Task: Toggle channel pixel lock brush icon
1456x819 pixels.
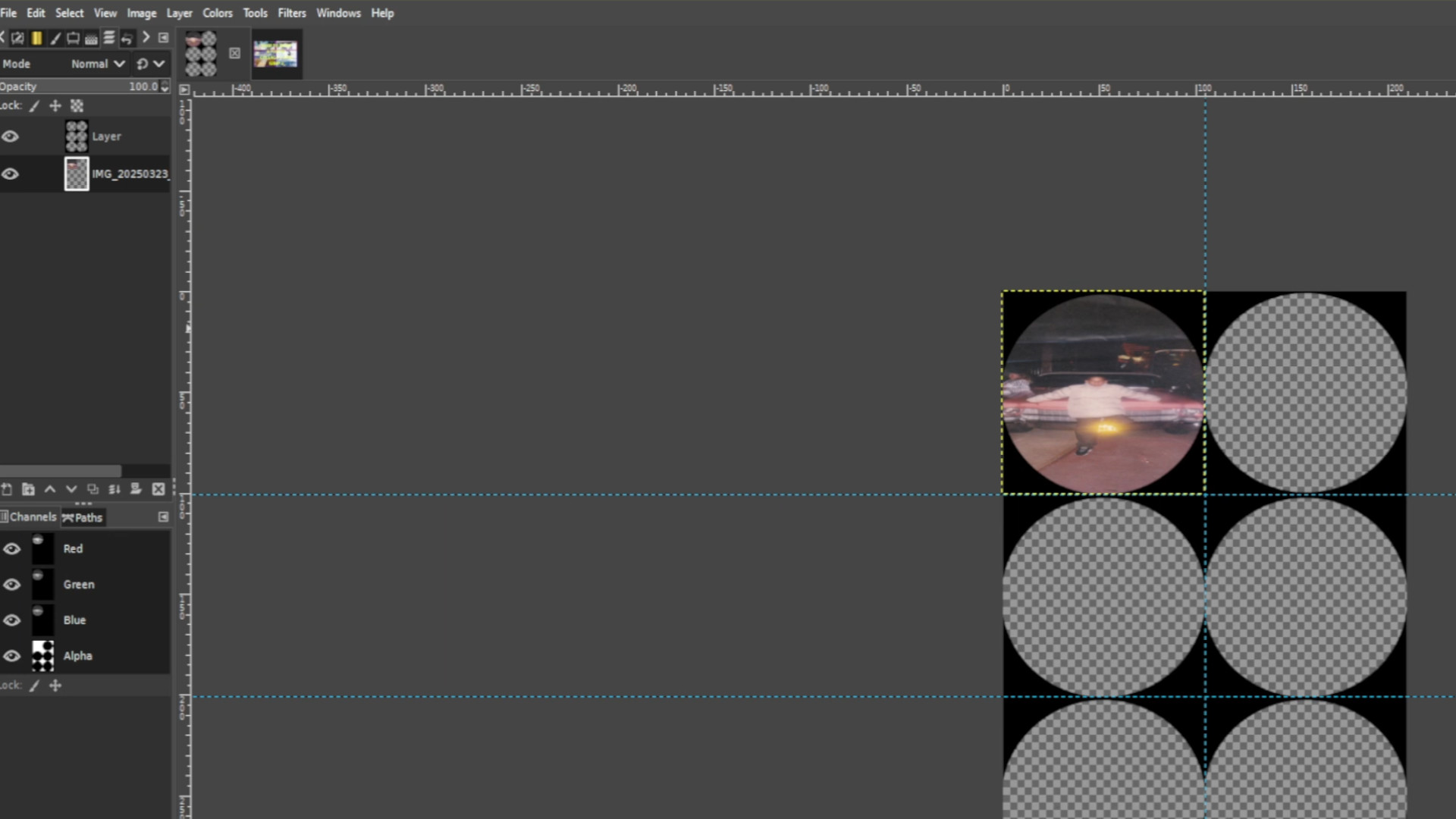Action: click(34, 686)
